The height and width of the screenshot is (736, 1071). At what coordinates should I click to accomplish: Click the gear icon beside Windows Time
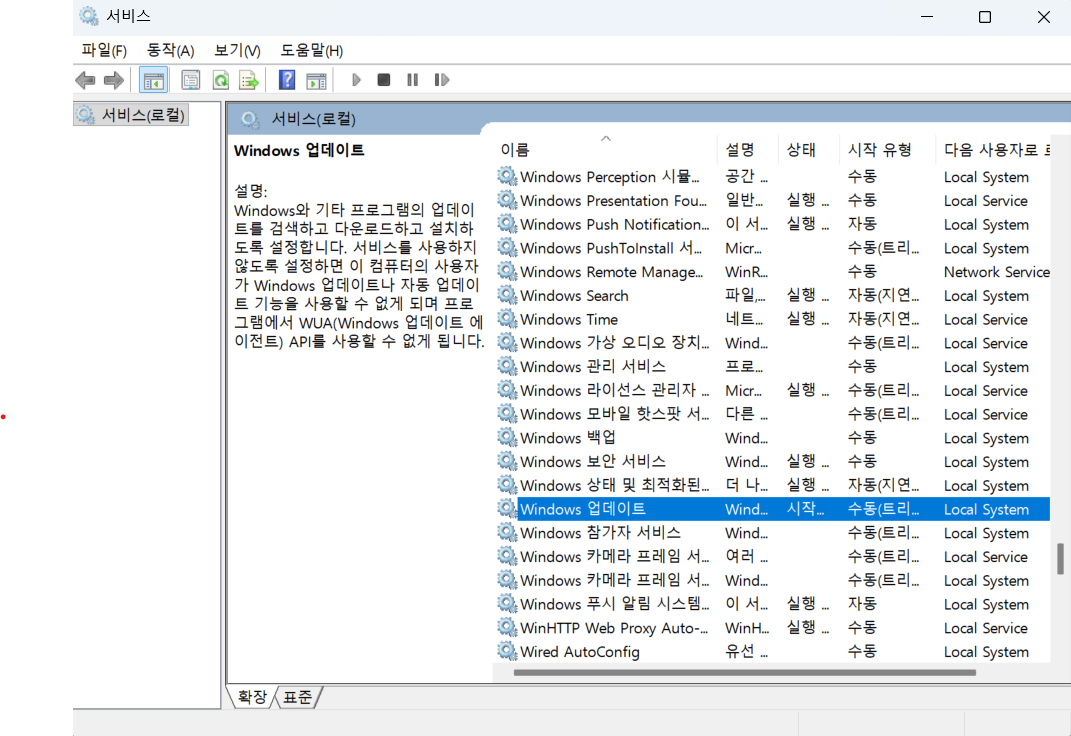pos(506,319)
